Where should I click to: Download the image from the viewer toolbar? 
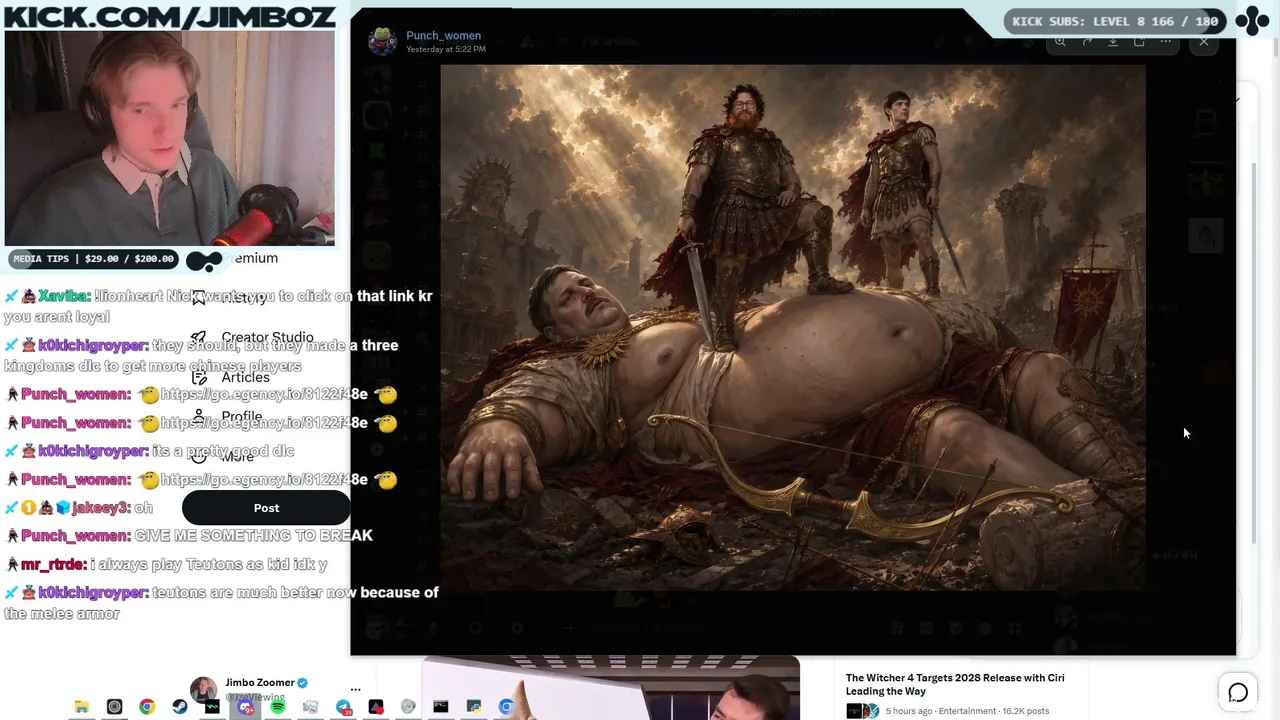point(1113,42)
